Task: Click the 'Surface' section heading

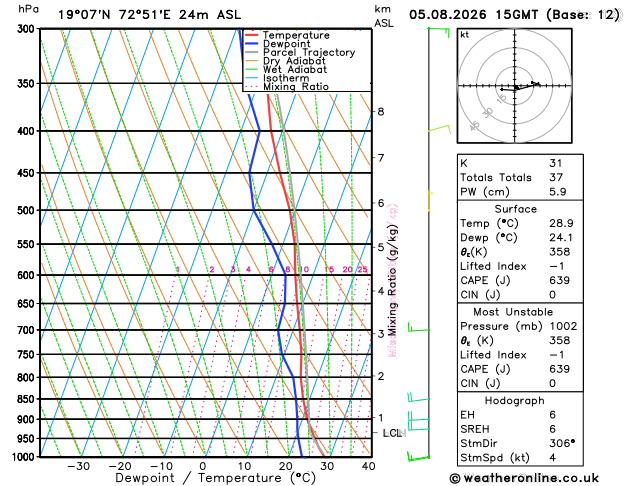Action: [x=515, y=209]
